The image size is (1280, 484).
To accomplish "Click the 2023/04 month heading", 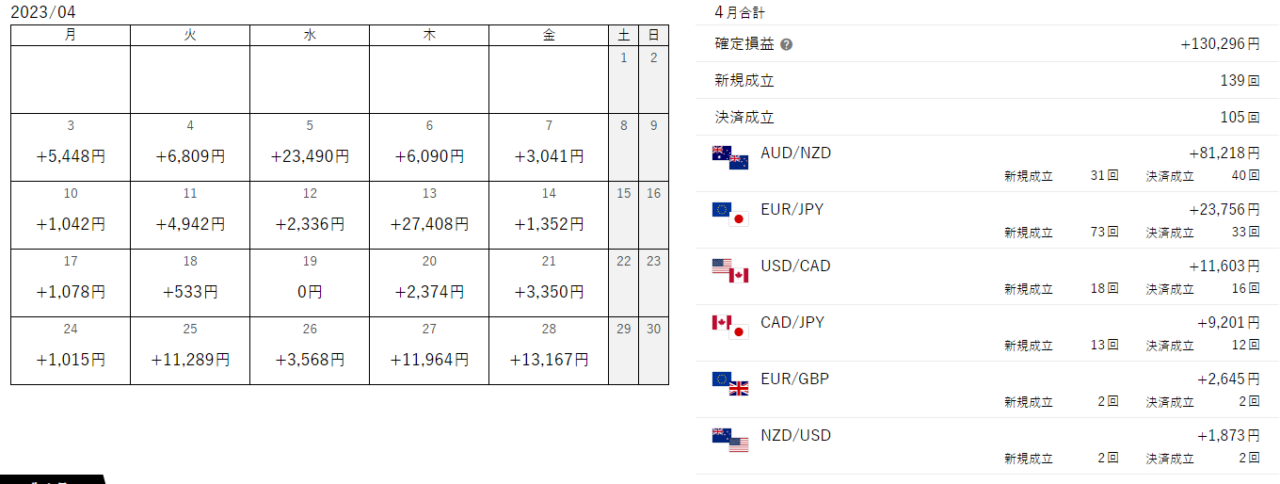I will pyautogui.click(x=43, y=12).
